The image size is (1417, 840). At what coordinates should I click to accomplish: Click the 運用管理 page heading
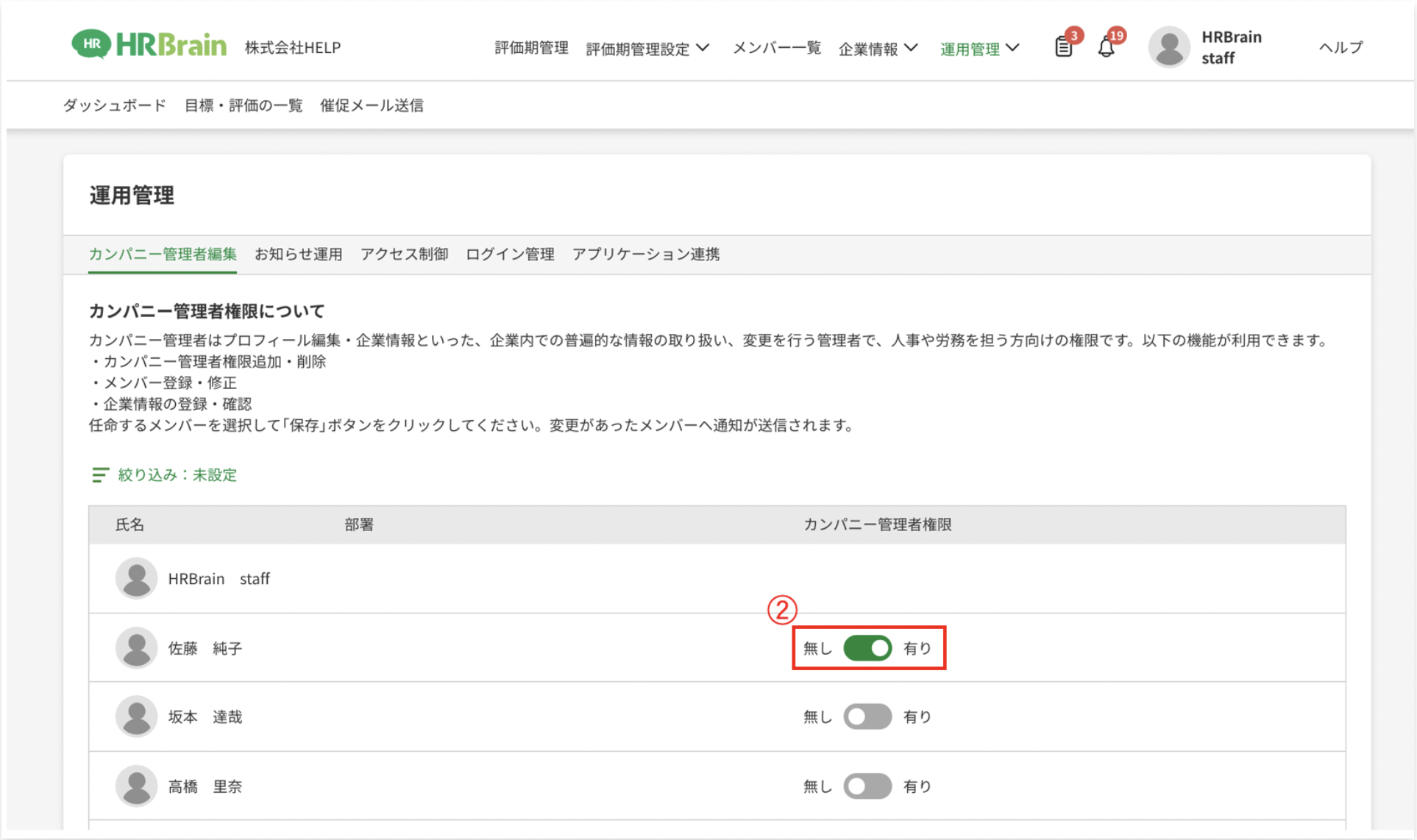pos(132,195)
